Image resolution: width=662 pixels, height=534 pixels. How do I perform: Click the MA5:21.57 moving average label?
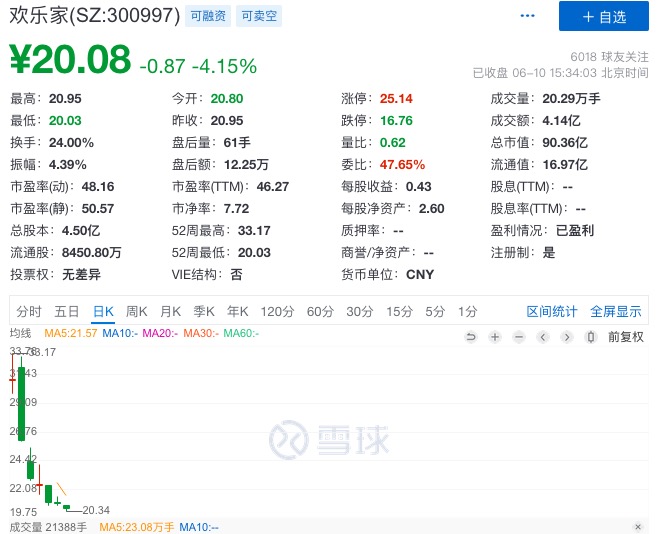pos(71,333)
